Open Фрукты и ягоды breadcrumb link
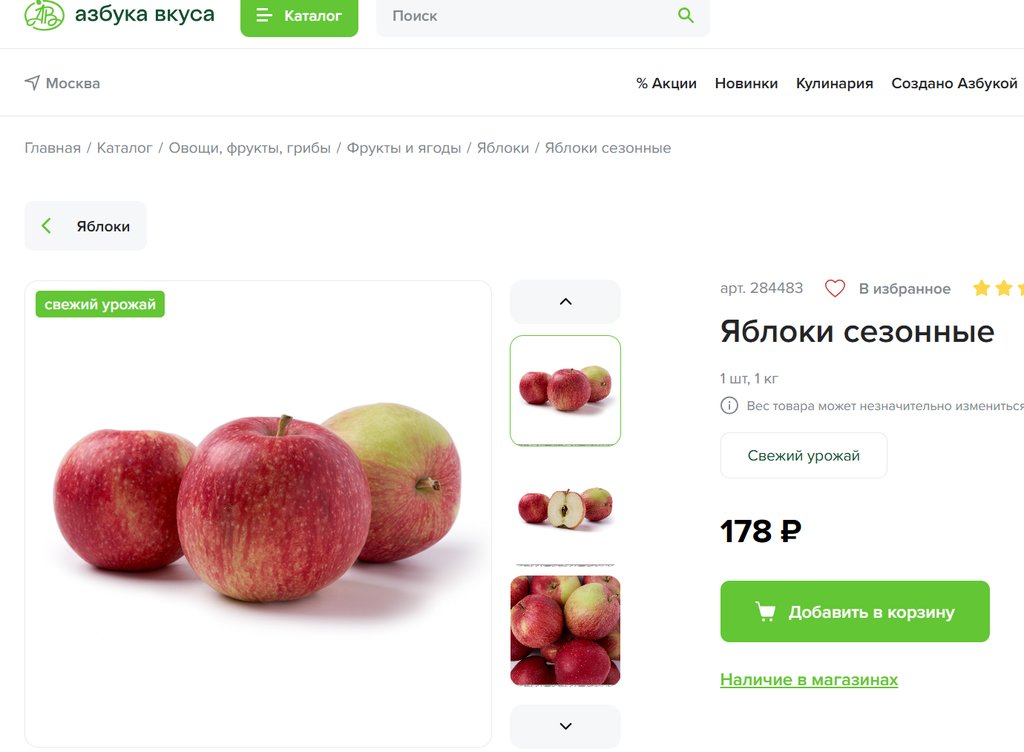This screenshot has width=1024, height=752. (404, 148)
